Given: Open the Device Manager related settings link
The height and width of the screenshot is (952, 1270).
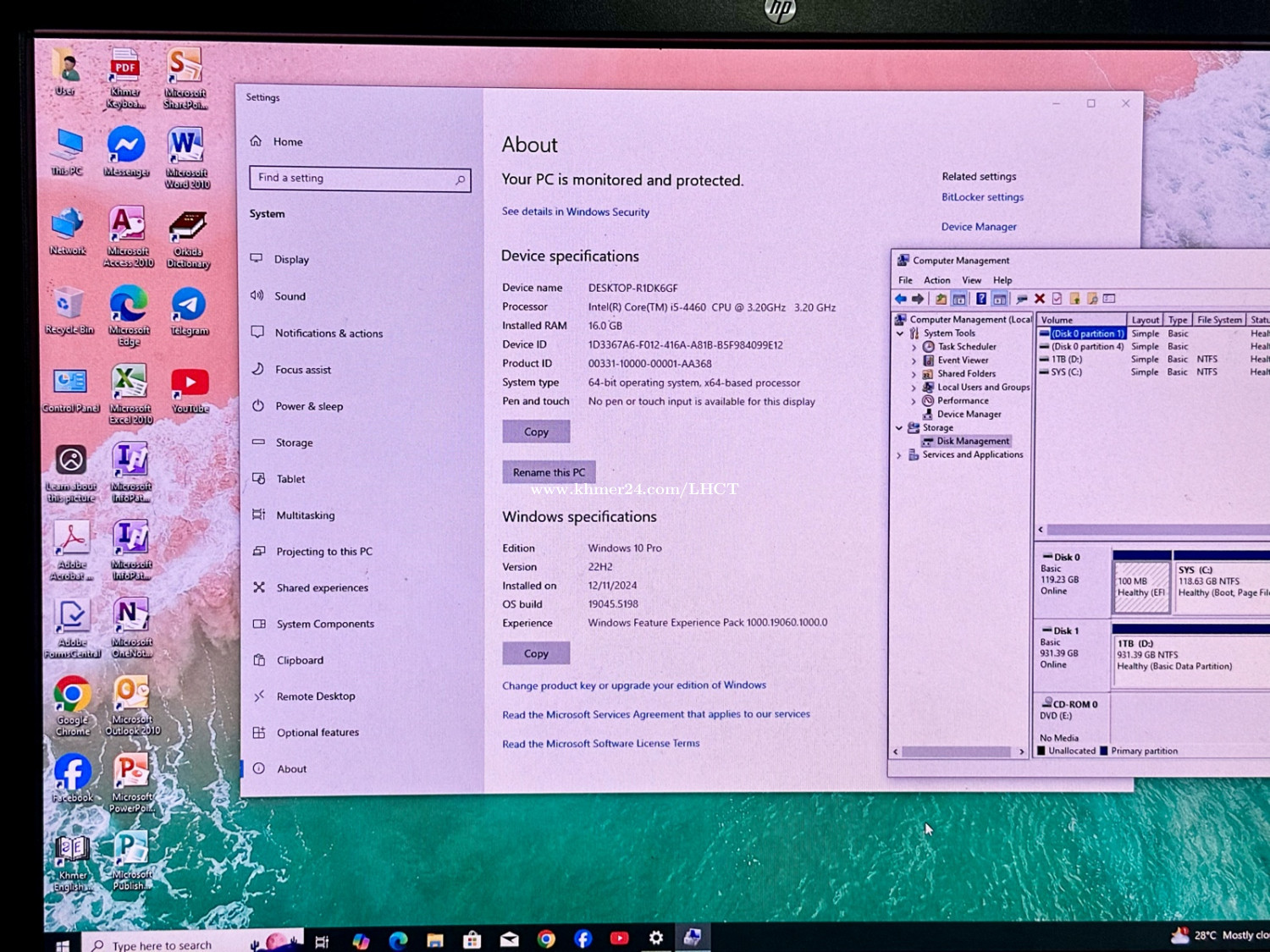Looking at the screenshot, I should (x=979, y=227).
